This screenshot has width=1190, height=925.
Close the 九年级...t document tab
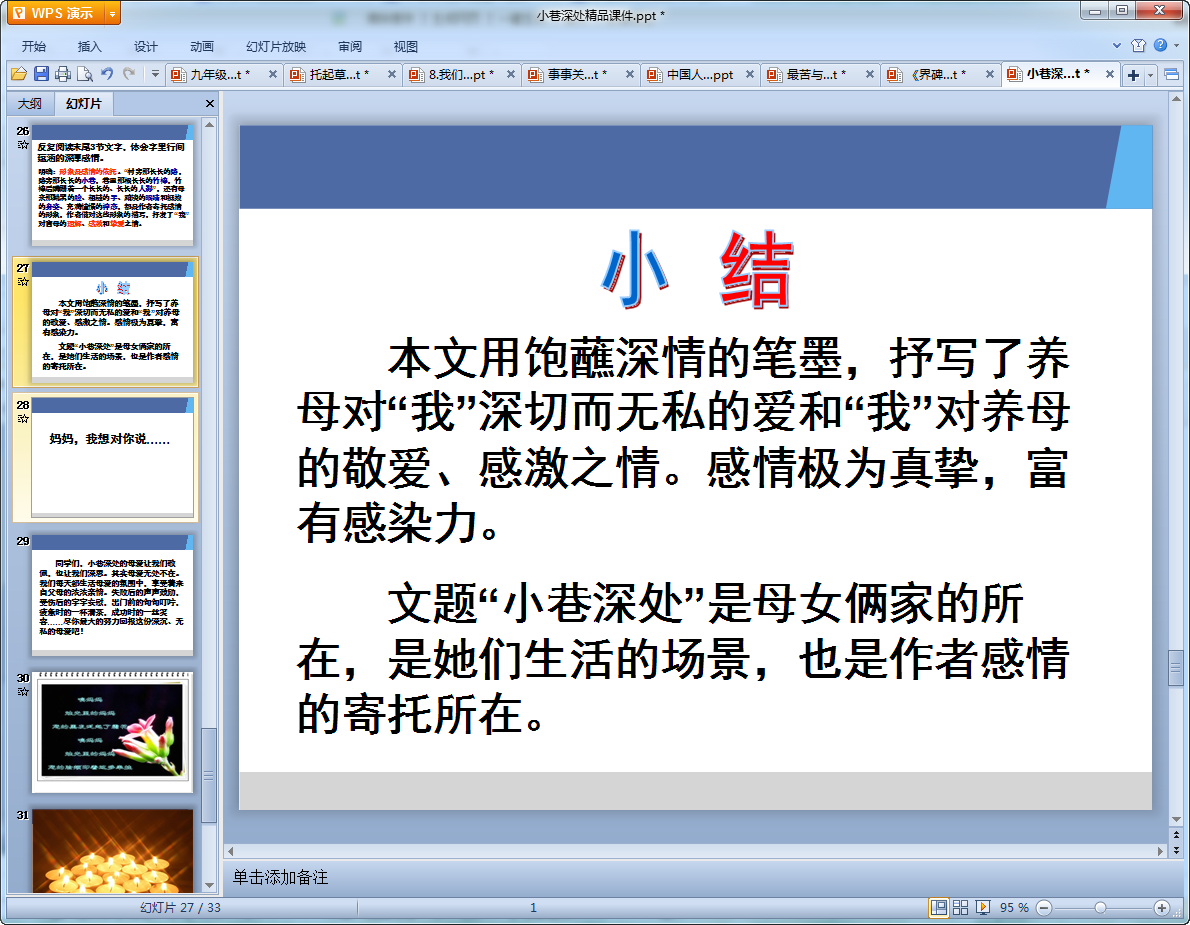tap(272, 74)
